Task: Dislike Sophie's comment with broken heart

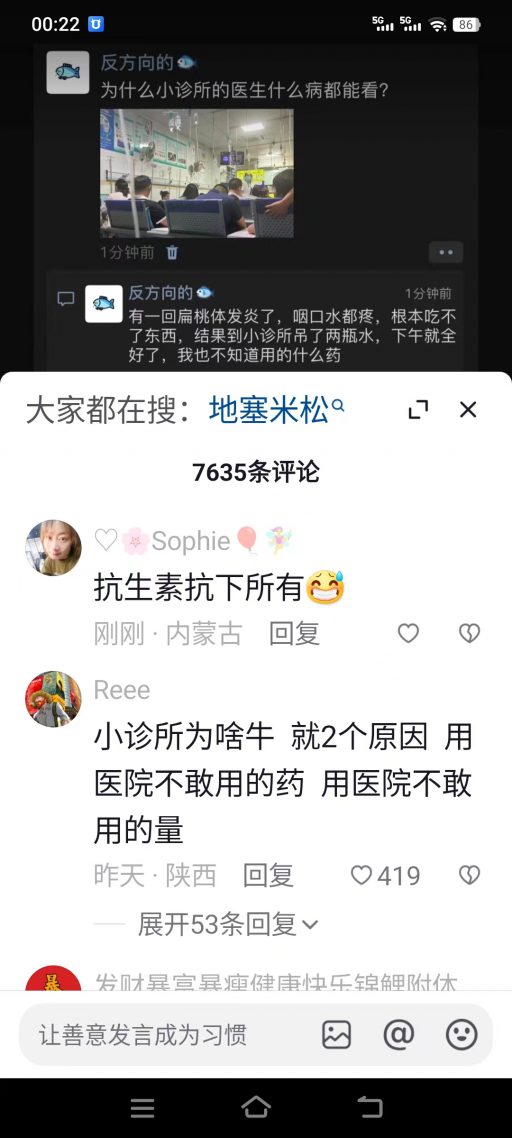Action: click(x=470, y=634)
